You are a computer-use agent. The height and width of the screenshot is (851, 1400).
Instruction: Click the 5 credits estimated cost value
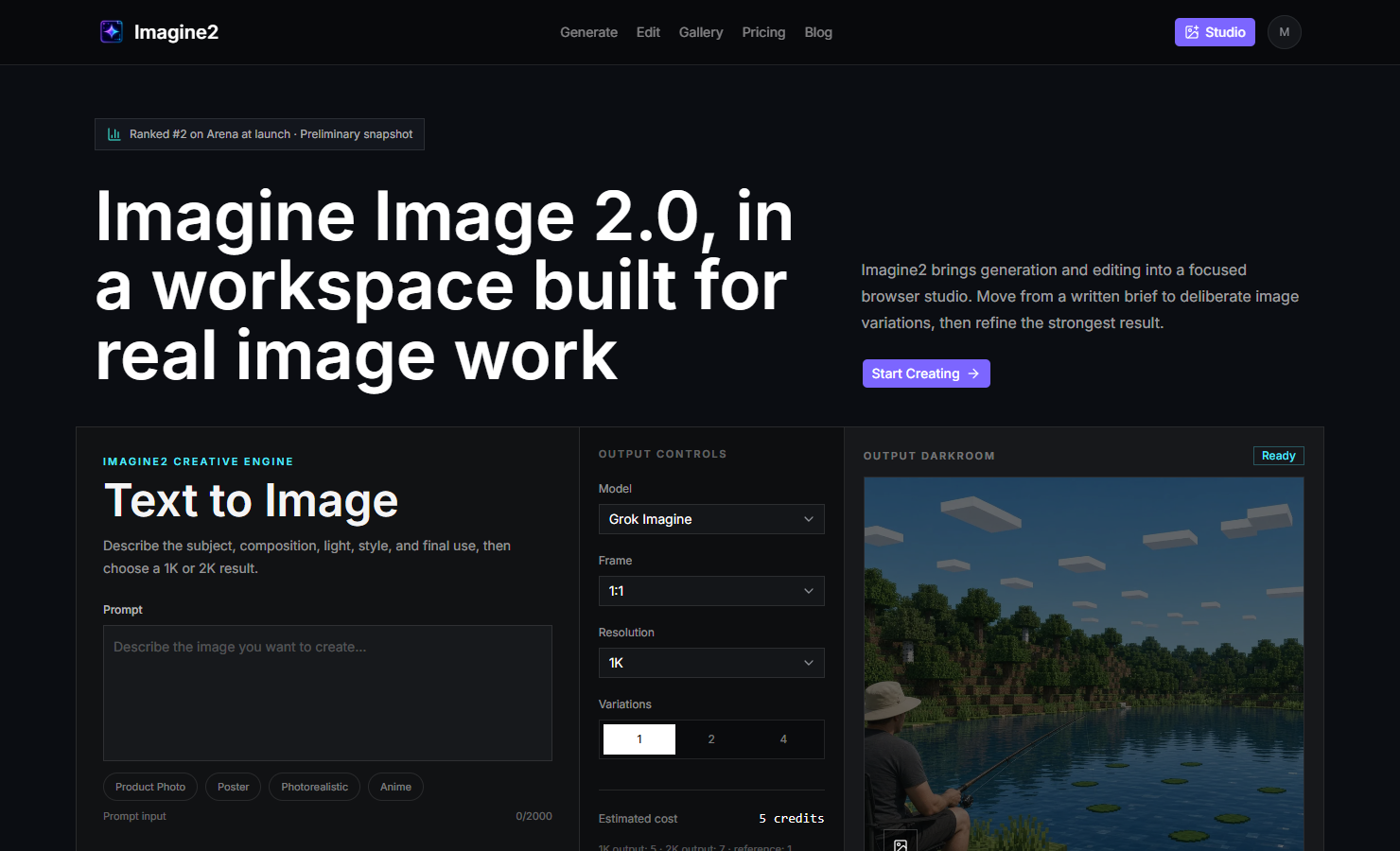coord(792,819)
